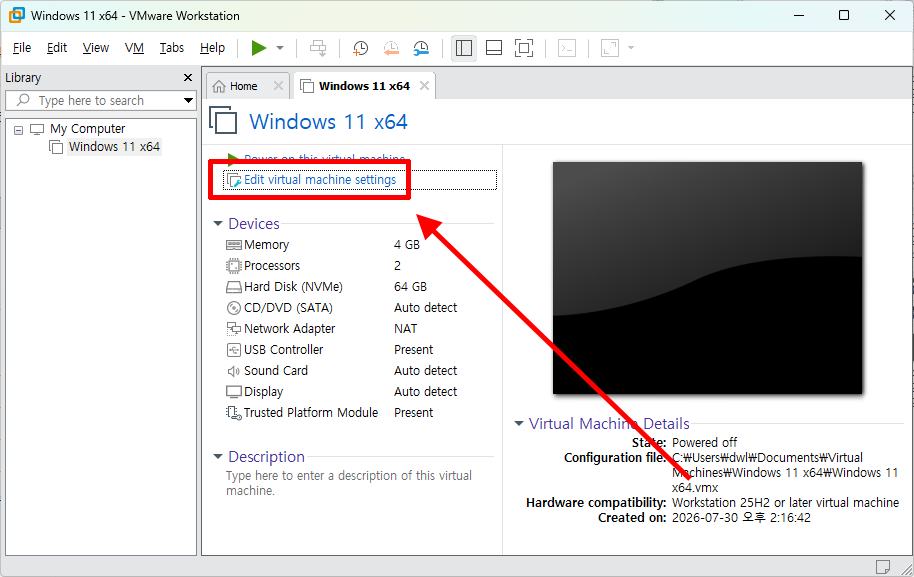Click the Memory device icon
The image size is (914, 577).
point(234,245)
